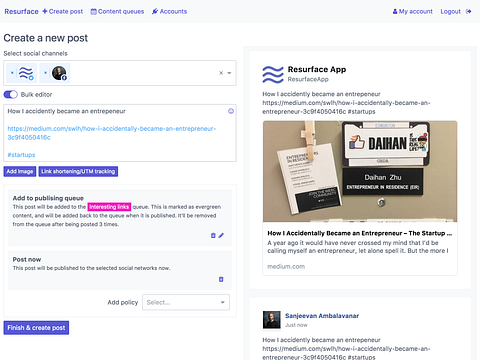Screen dimensions: 480x360
Task: Toggle the Bulk editor switch
Action: 11,95
